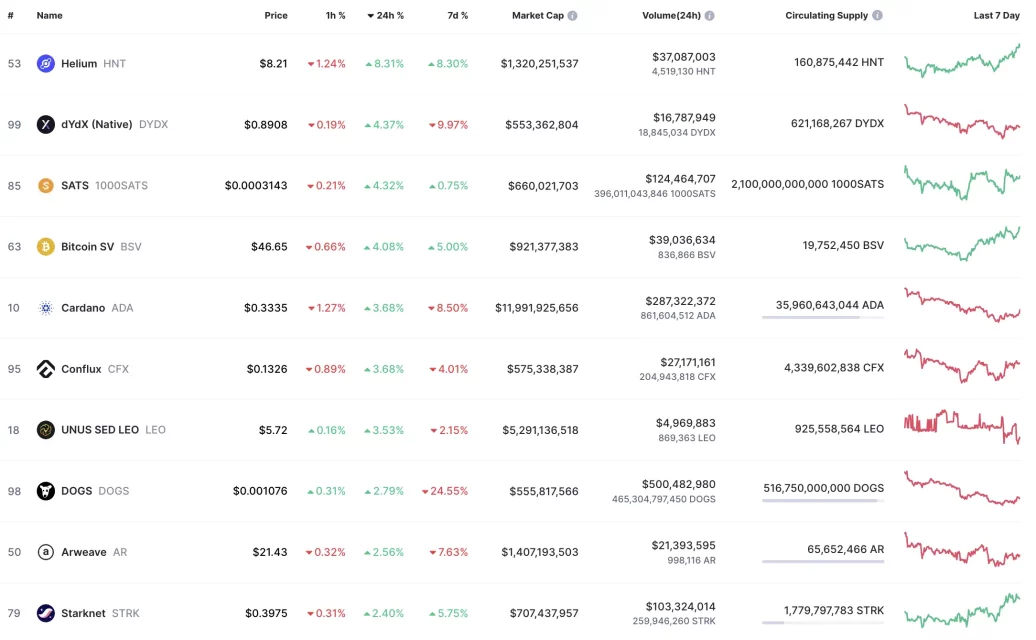Select the Cardano ADA coin icon
Image resolution: width=1036 pixels, height=640 pixels.
tap(44, 308)
